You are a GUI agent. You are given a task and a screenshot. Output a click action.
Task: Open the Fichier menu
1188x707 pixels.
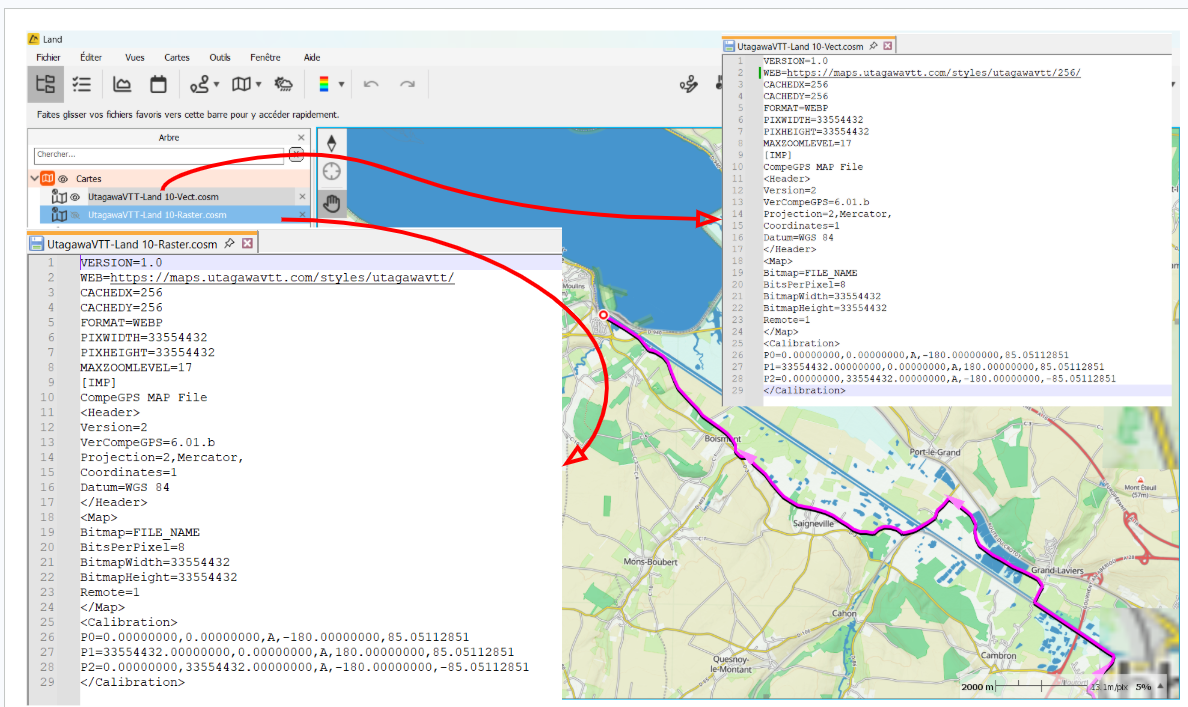coord(48,58)
